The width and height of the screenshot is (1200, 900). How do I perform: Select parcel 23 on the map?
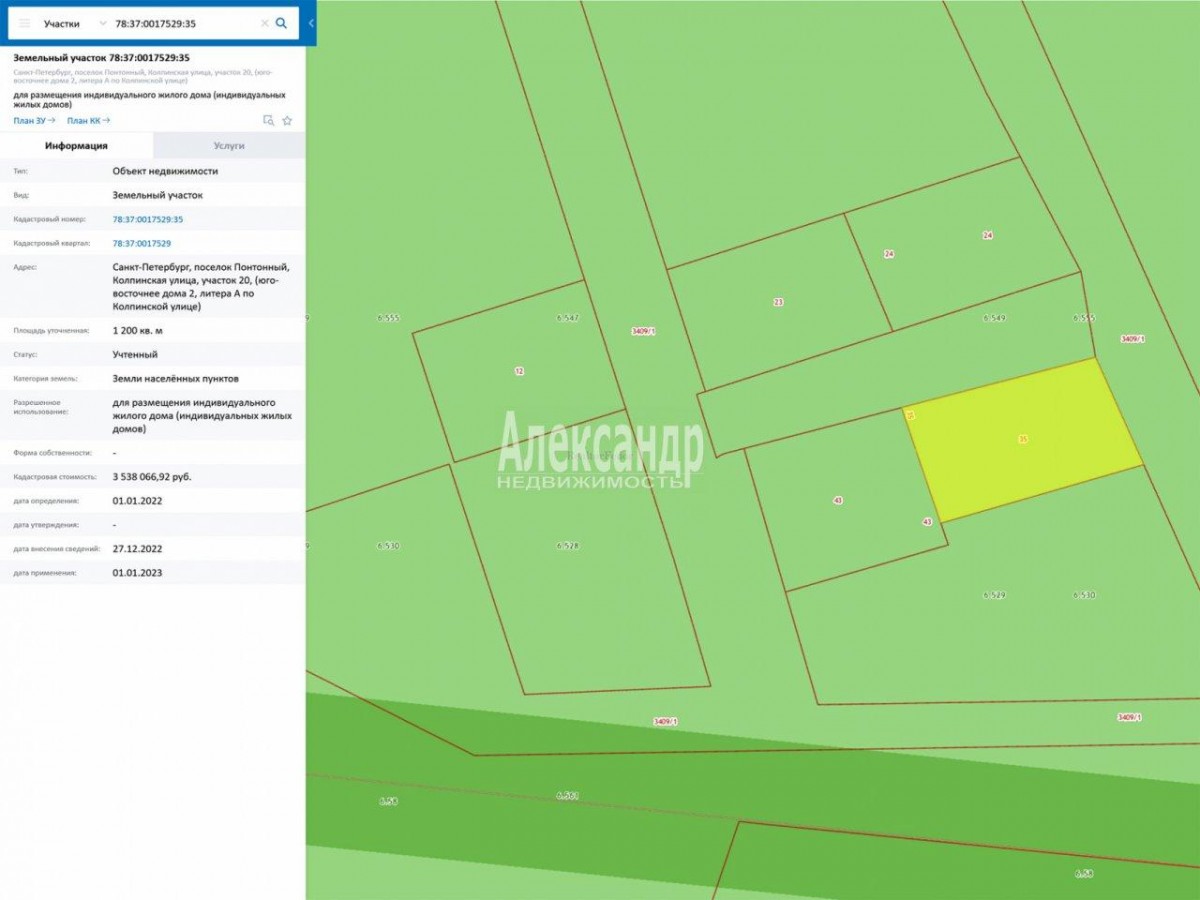tap(779, 301)
